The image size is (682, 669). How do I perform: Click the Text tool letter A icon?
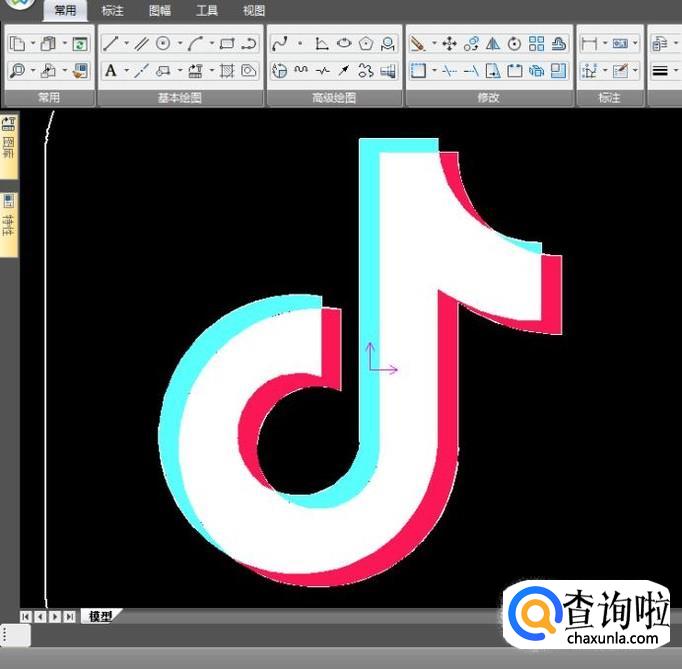pos(110,71)
